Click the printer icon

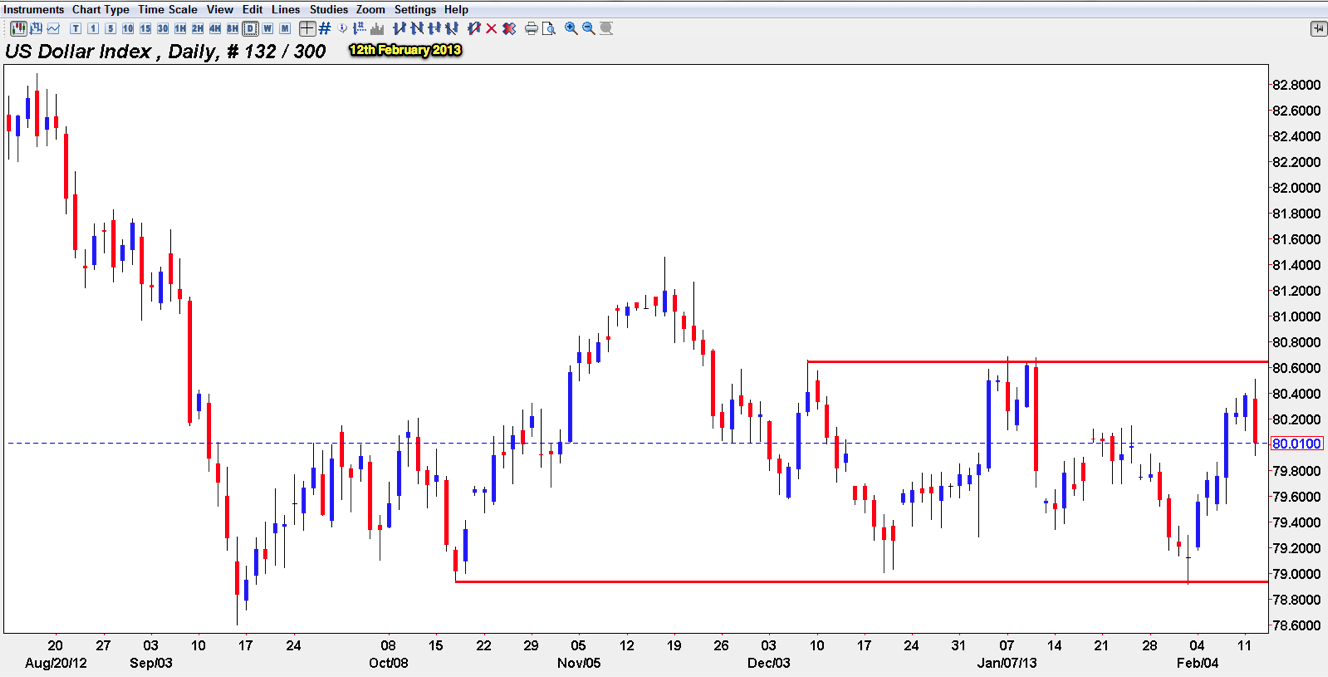coord(531,28)
